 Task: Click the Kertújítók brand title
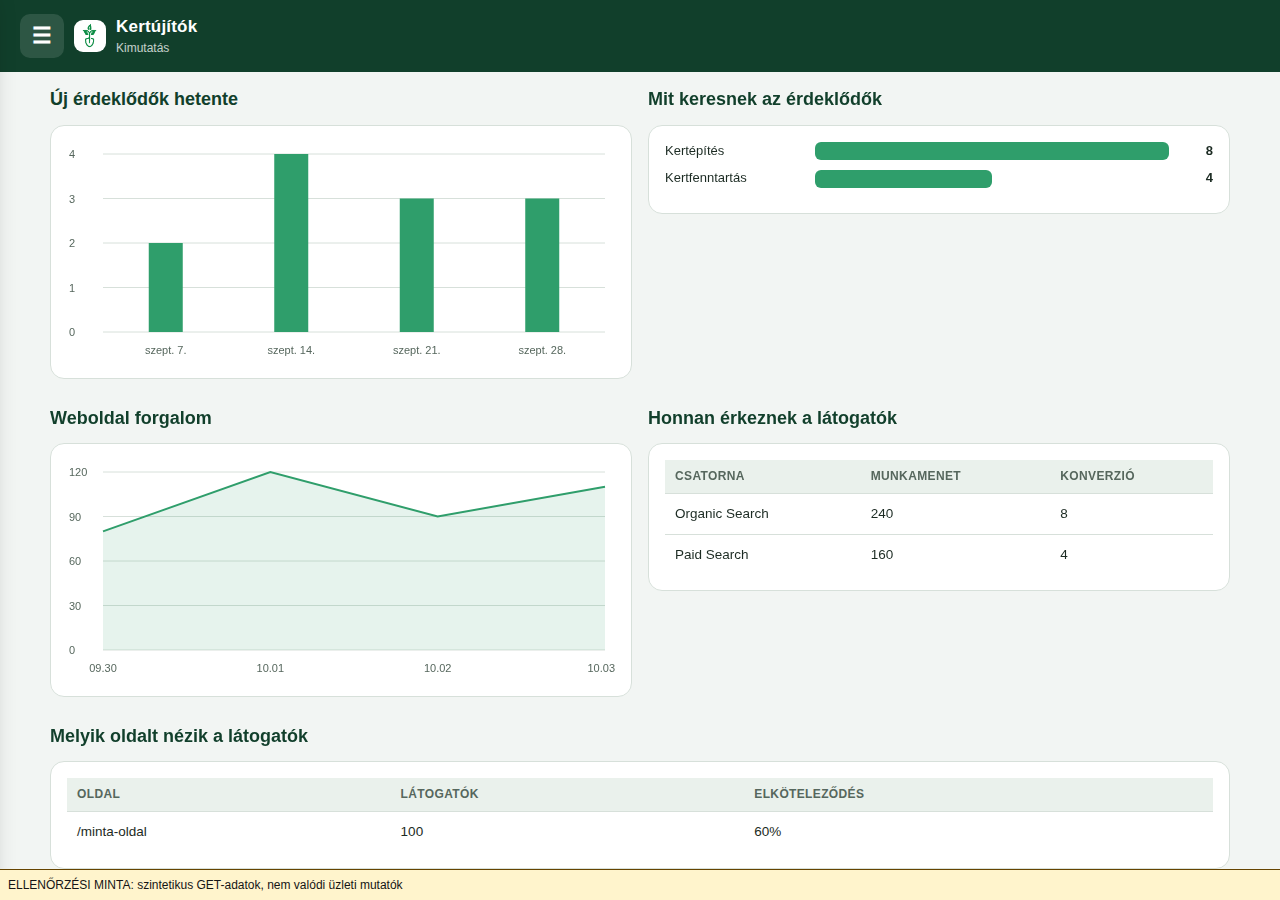[157, 27]
